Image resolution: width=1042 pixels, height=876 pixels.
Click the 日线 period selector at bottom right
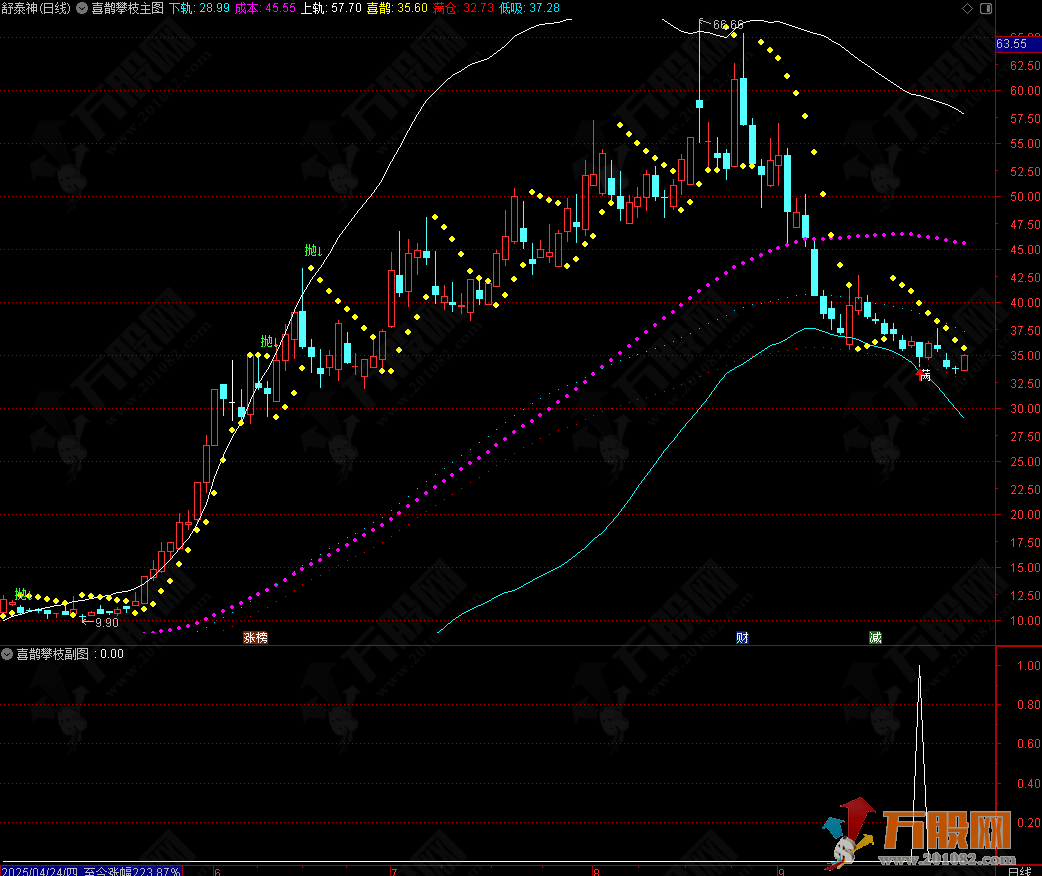tap(1018, 870)
